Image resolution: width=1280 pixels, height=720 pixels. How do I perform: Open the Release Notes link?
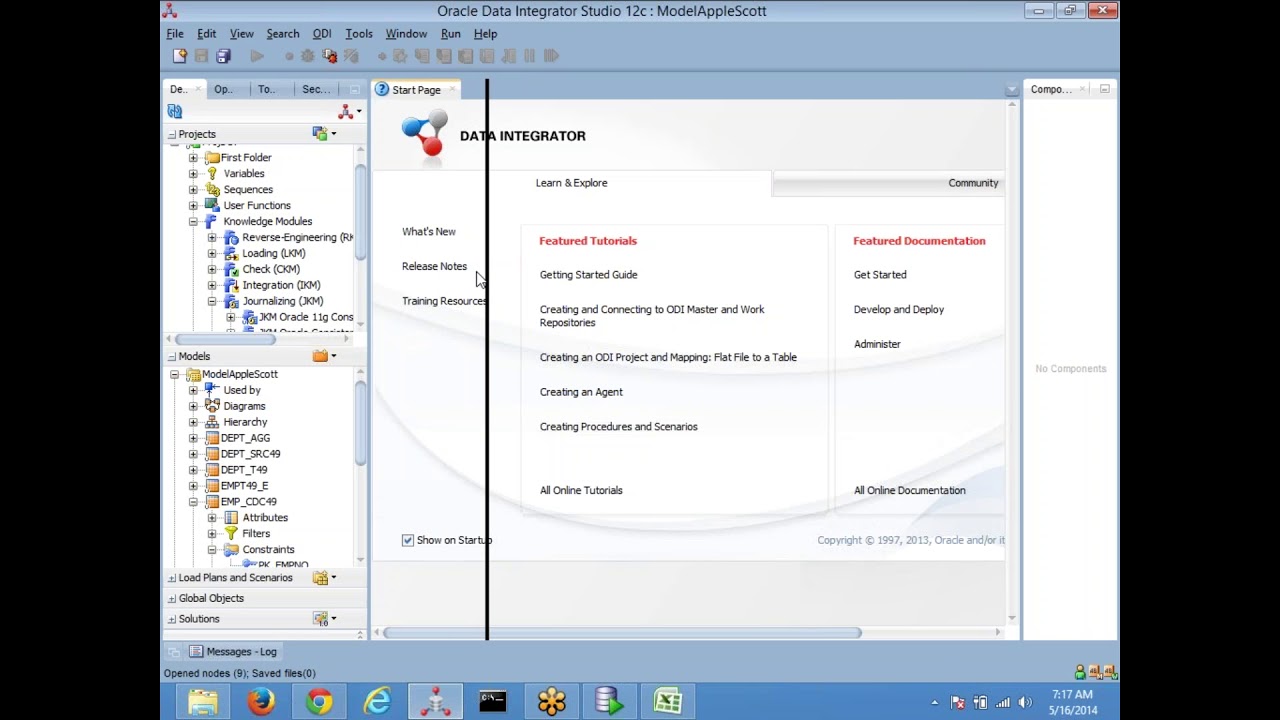tap(434, 267)
